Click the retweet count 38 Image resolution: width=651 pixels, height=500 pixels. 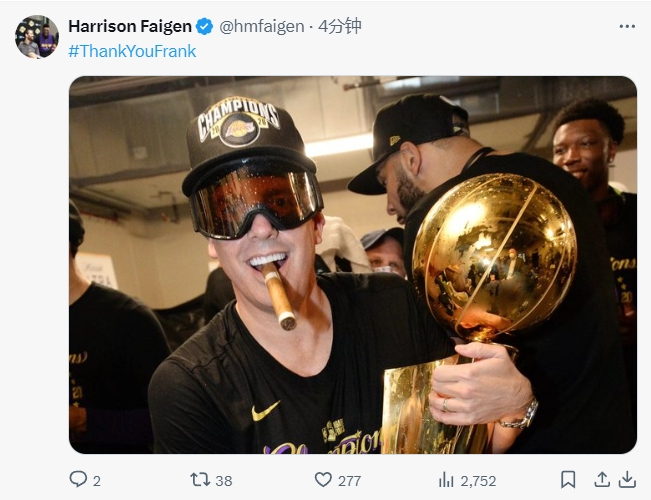click(224, 481)
